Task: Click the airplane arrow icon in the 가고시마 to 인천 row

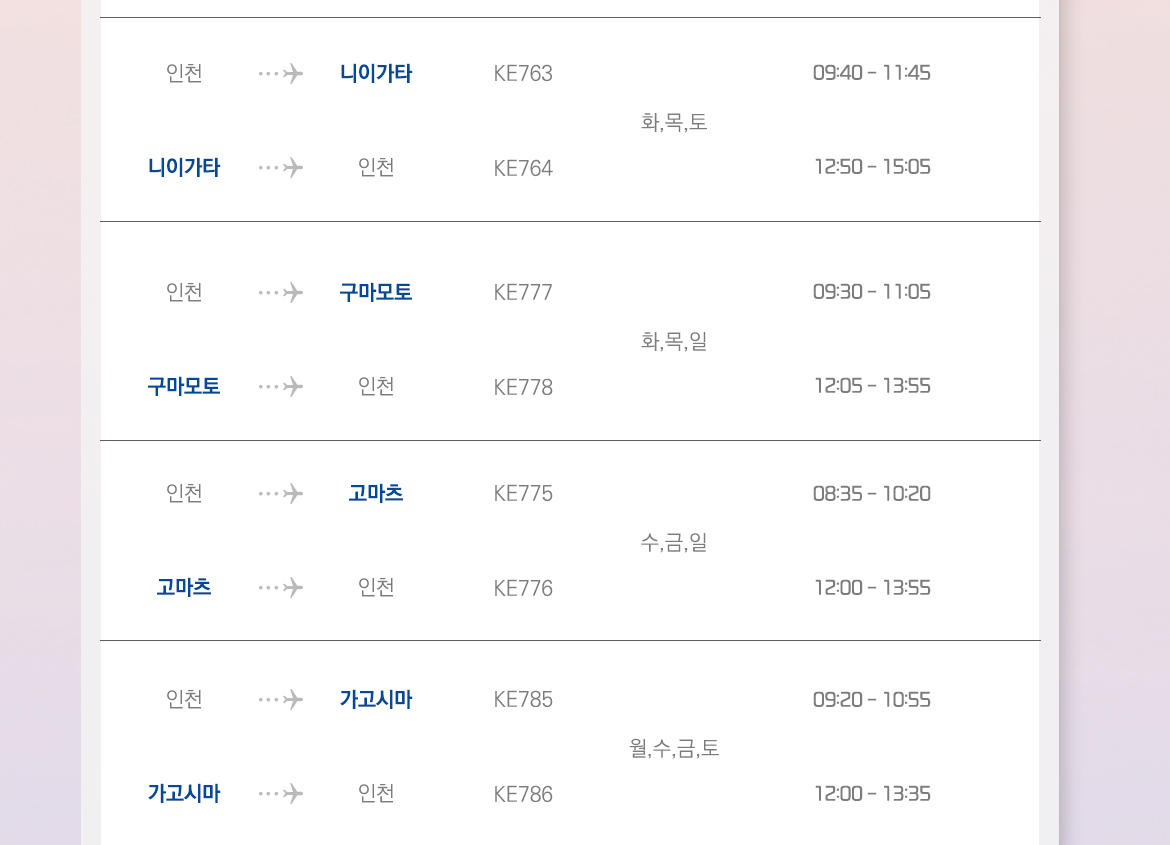Action: pyautogui.click(x=281, y=793)
